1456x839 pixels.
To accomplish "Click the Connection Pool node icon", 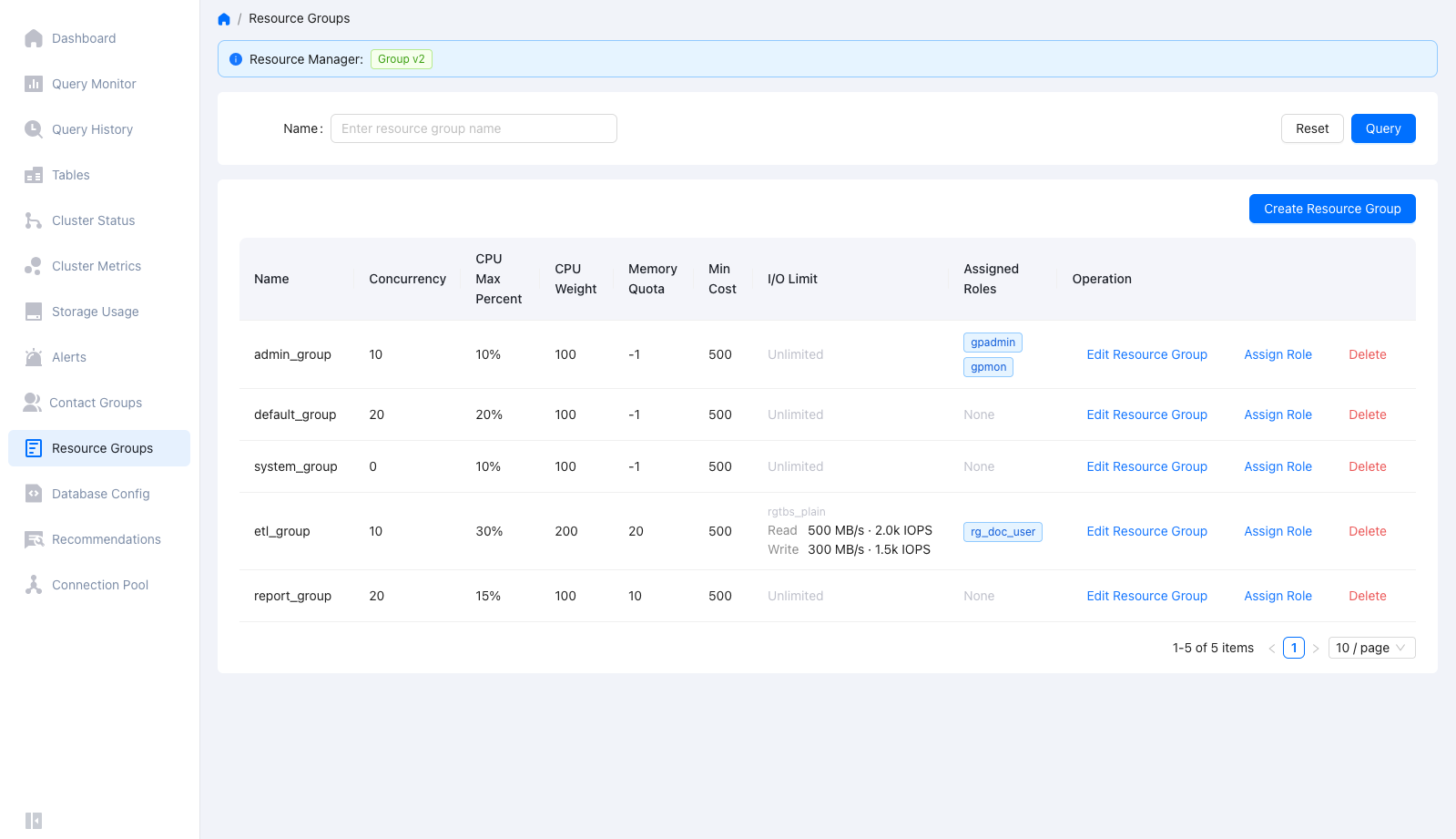I will pyautogui.click(x=34, y=585).
